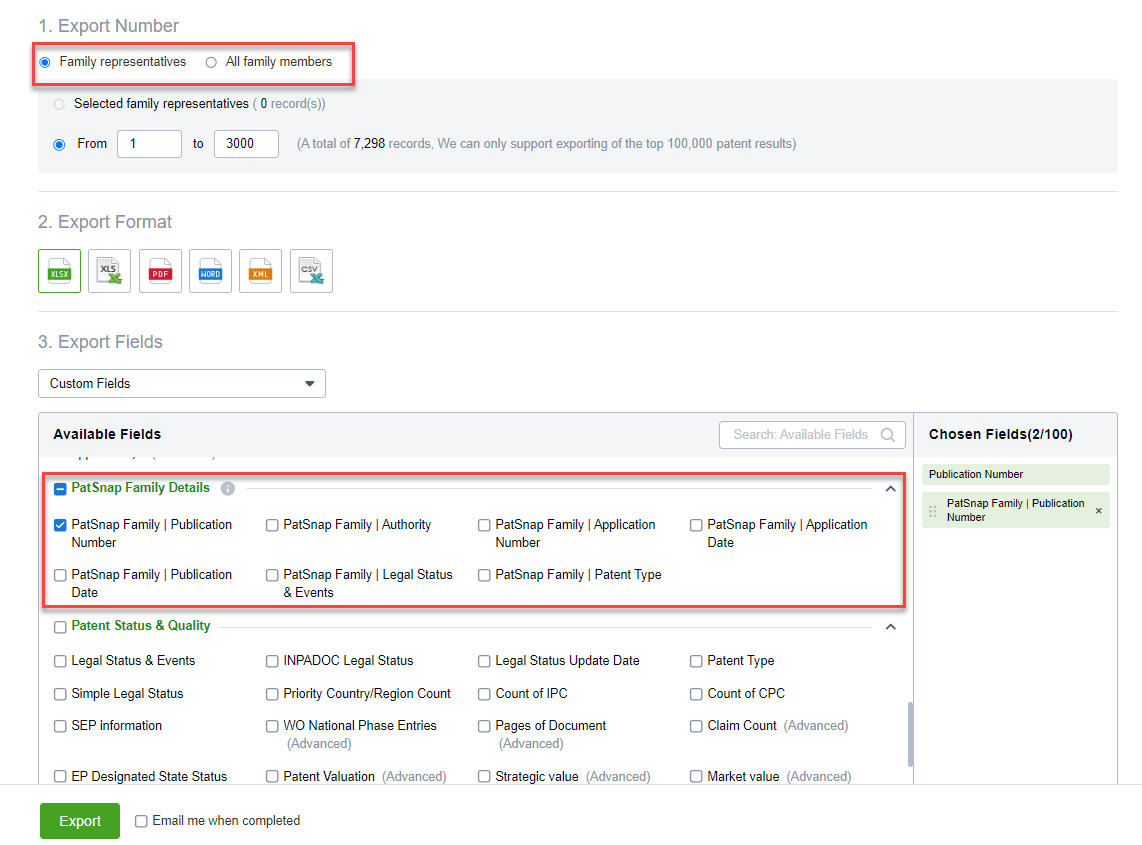Enable PatSnap Family | Authority checkbox
The image size is (1142, 845).
point(272,525)
